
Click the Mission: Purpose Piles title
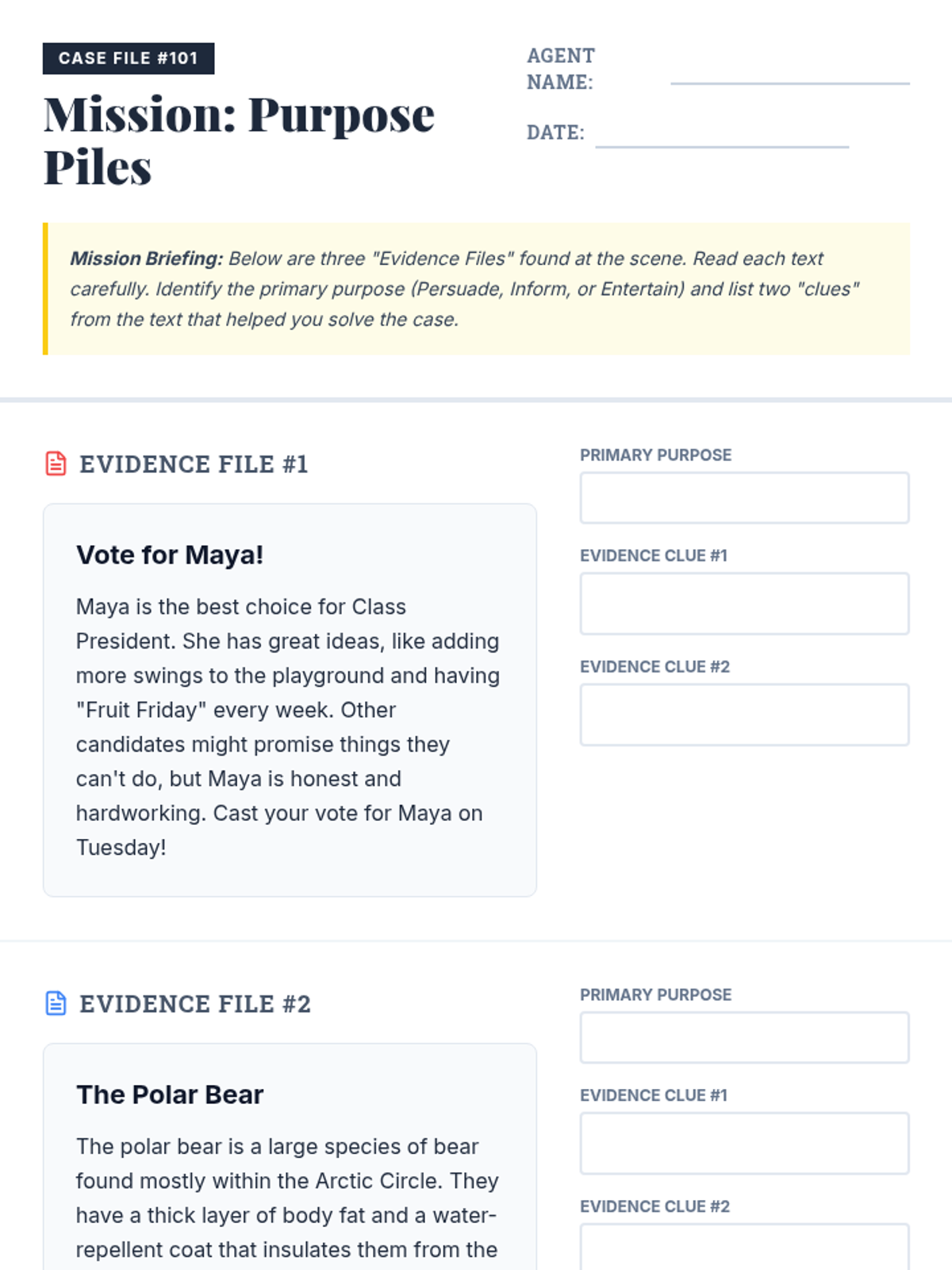point(239,140)
